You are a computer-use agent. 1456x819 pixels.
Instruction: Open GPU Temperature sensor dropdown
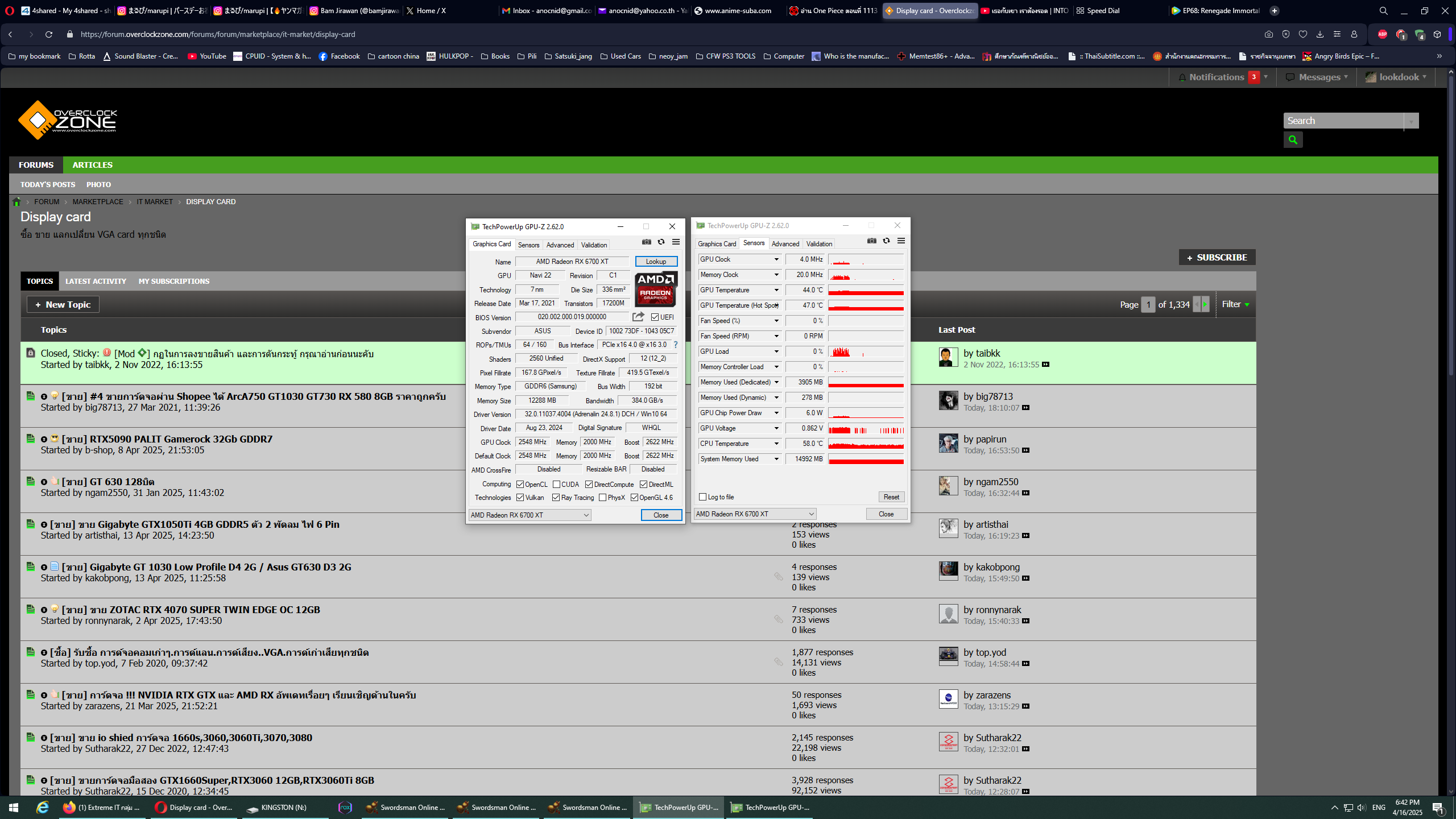(x=776, y=290)
